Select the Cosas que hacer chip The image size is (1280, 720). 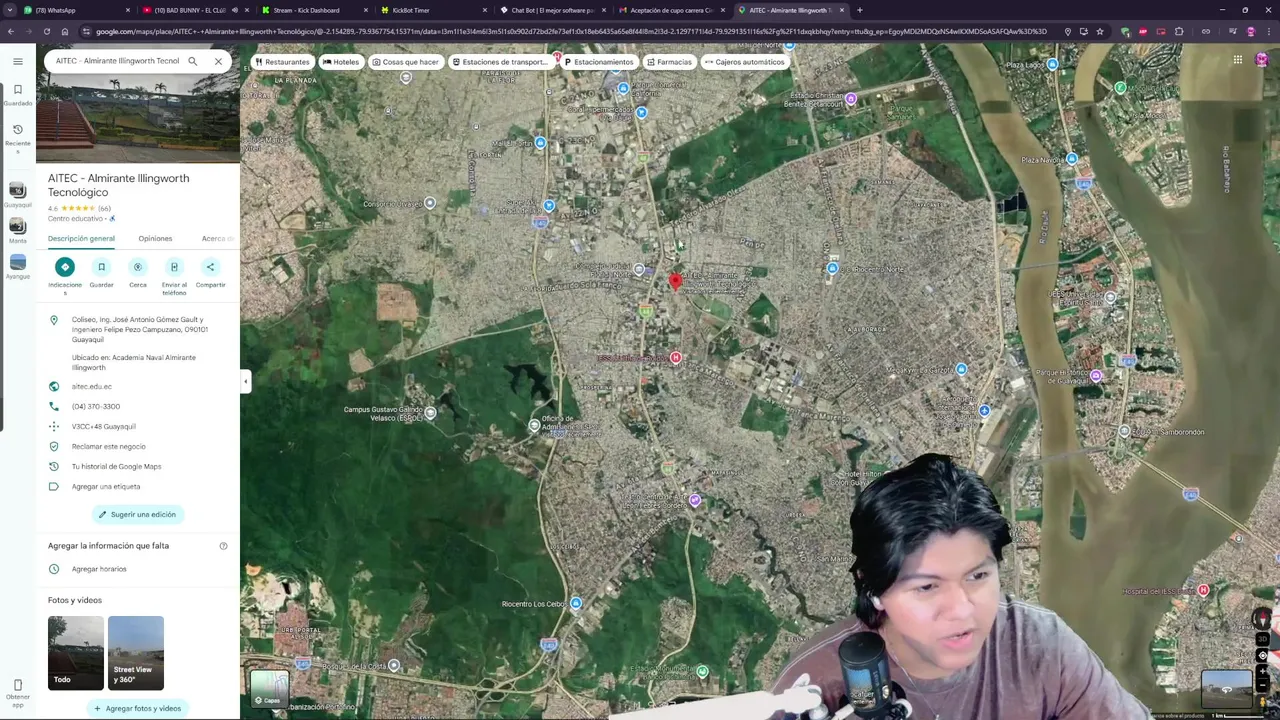click(405, 62)
